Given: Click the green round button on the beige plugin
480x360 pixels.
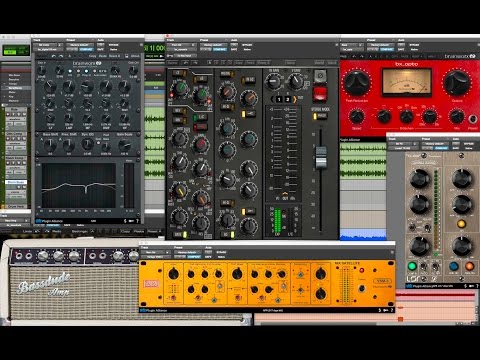Looking at the screenshot, I should pyautogui.click(x=412, y=266).
